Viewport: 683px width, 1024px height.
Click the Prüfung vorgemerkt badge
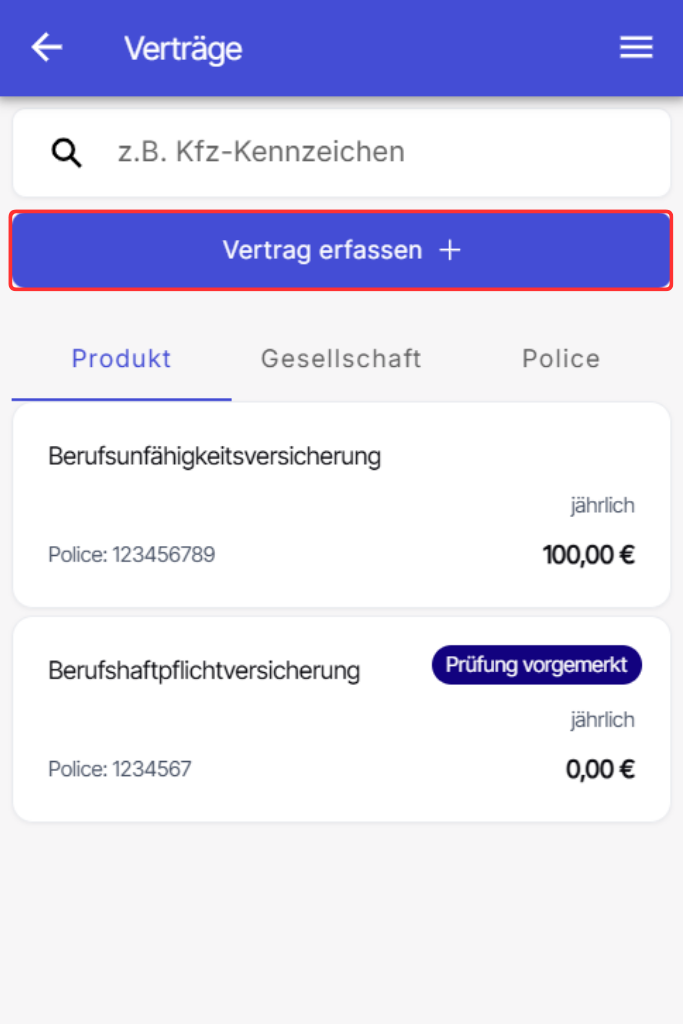(536, 665)
